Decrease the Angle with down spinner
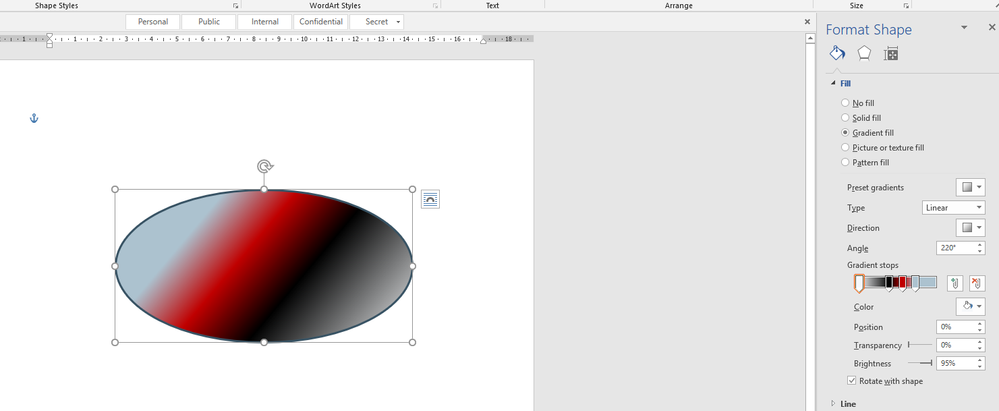 click(980, 252)
